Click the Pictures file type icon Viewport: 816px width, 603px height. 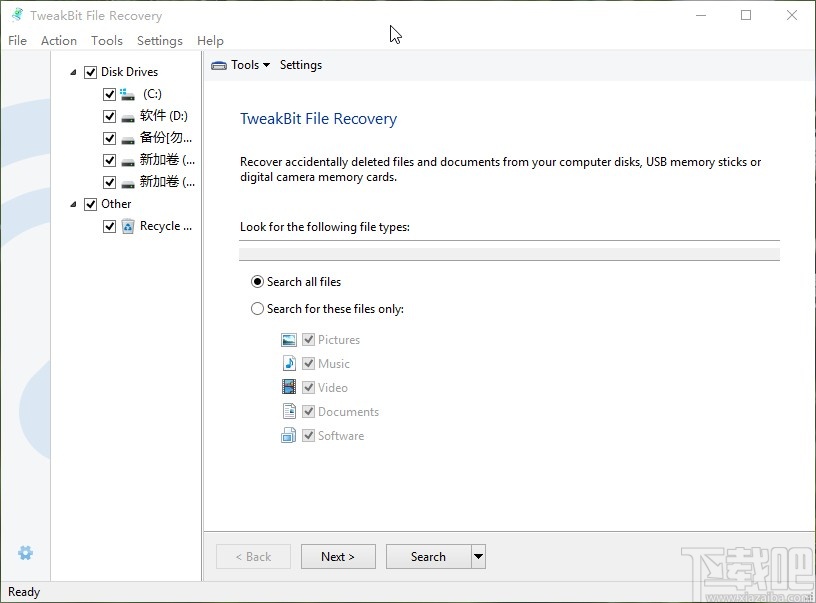[289, 340]
